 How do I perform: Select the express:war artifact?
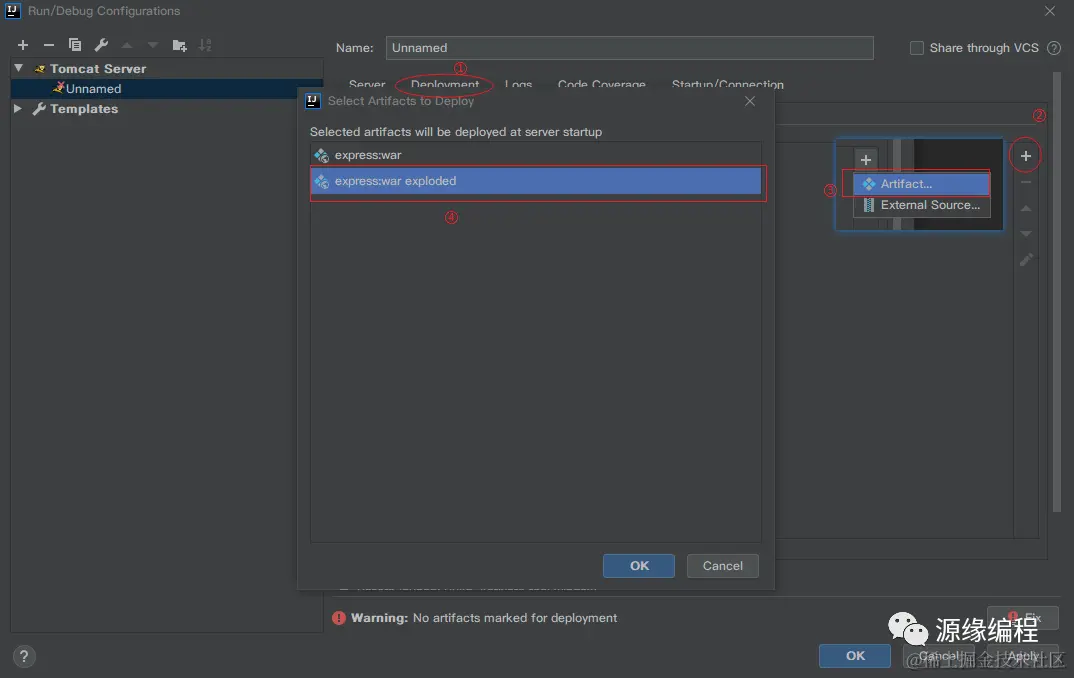click(536, 155)
